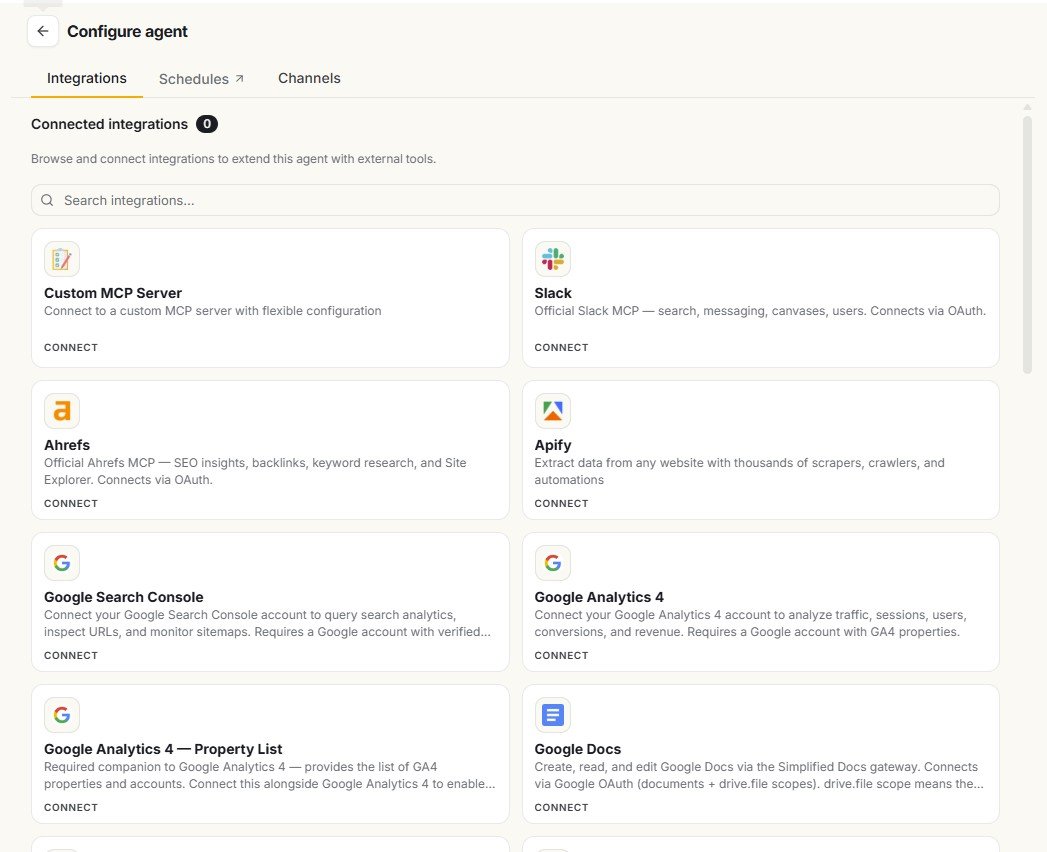Click the Slack description mentioning canvases
Image resolution: width=1047 pixels, height=852 pixels.
[760, 311]
